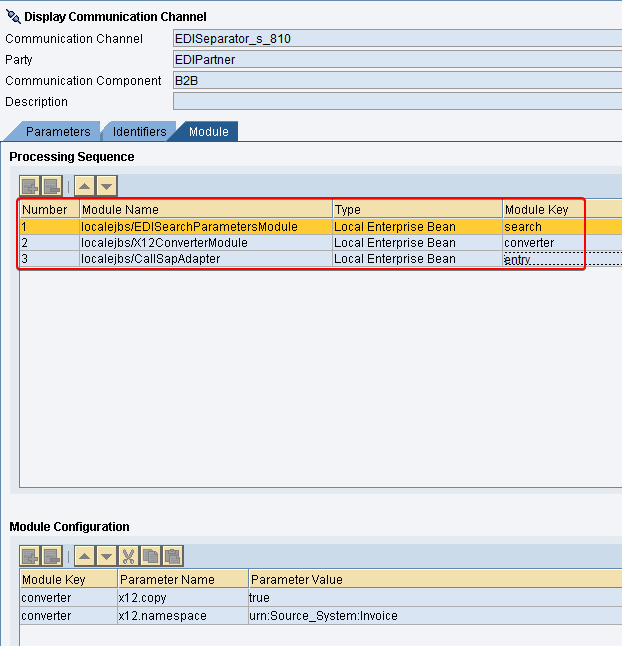The width and height of the screenshot is (622, 646).
Task: Select the Module tab
Action: point(208,131)
